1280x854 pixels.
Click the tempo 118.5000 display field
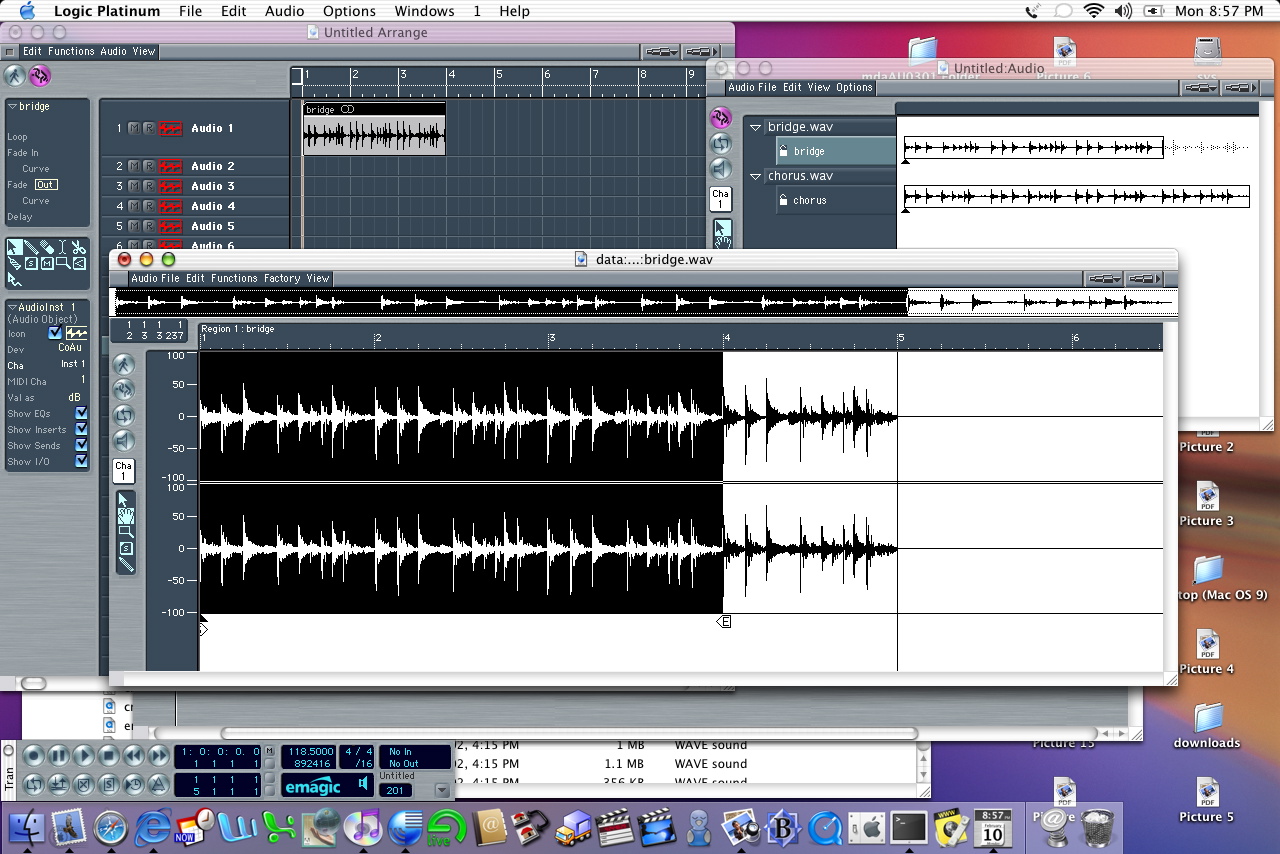coord(309,751)
